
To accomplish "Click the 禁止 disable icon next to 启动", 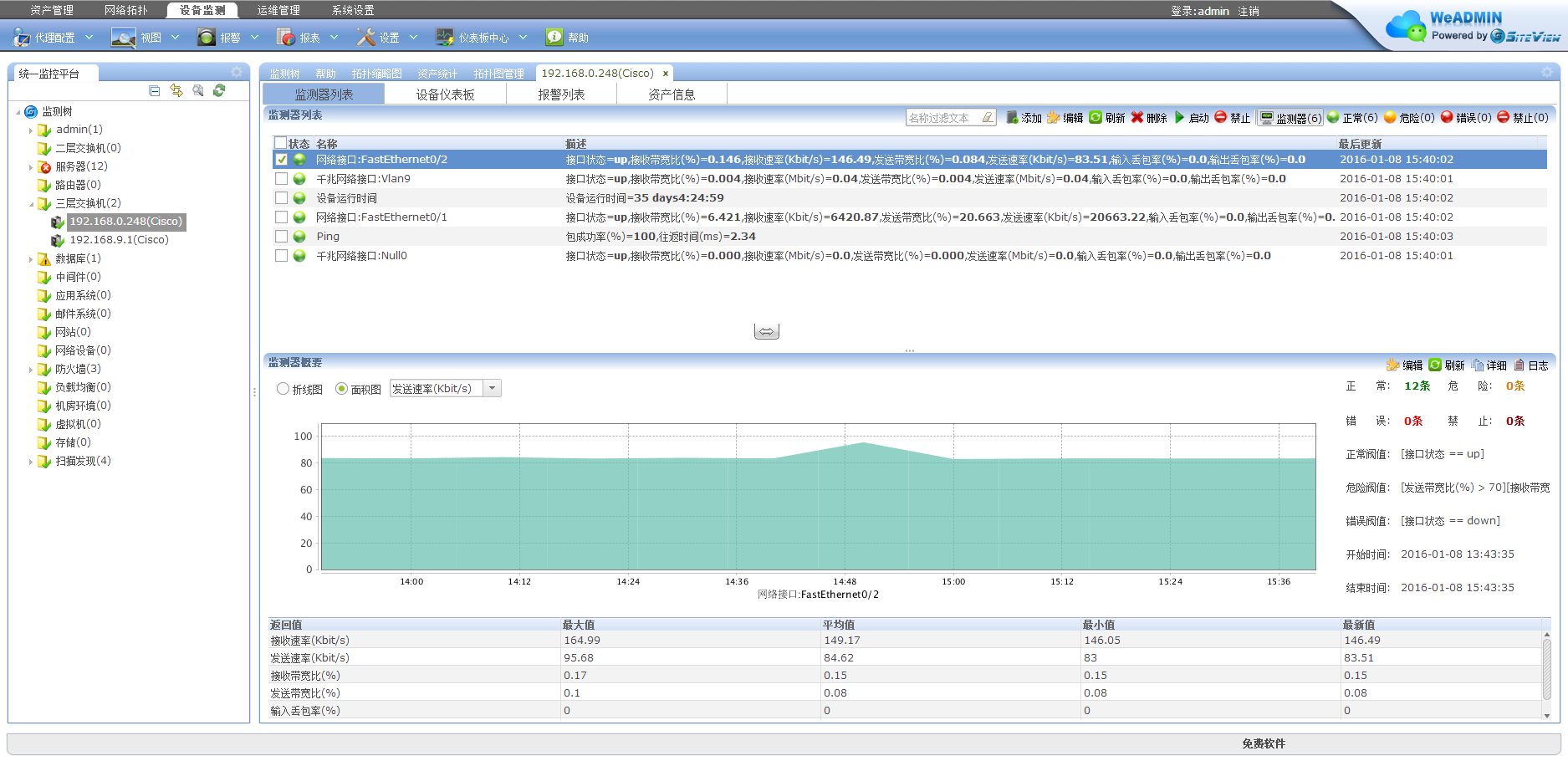I will pyautogui.click(x=1221, y=117).
